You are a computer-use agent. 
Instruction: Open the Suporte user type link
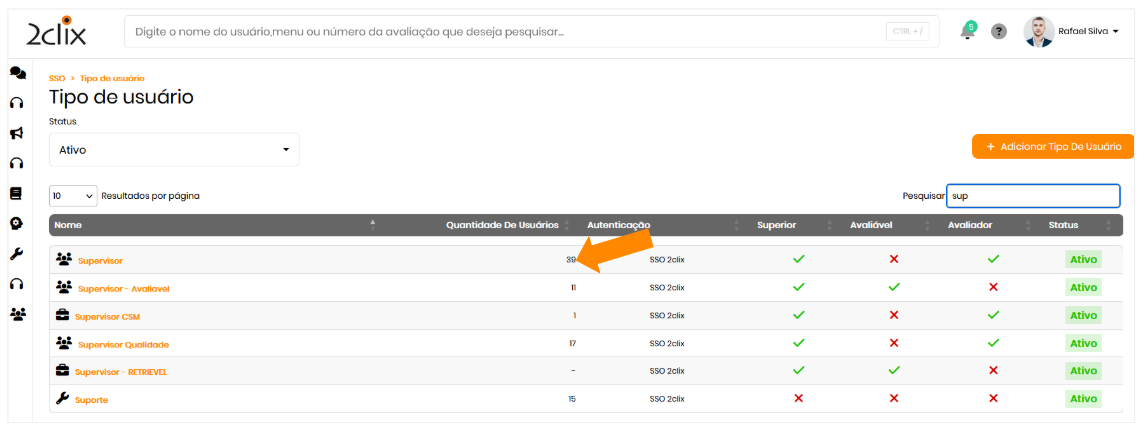tap(93, 400)
